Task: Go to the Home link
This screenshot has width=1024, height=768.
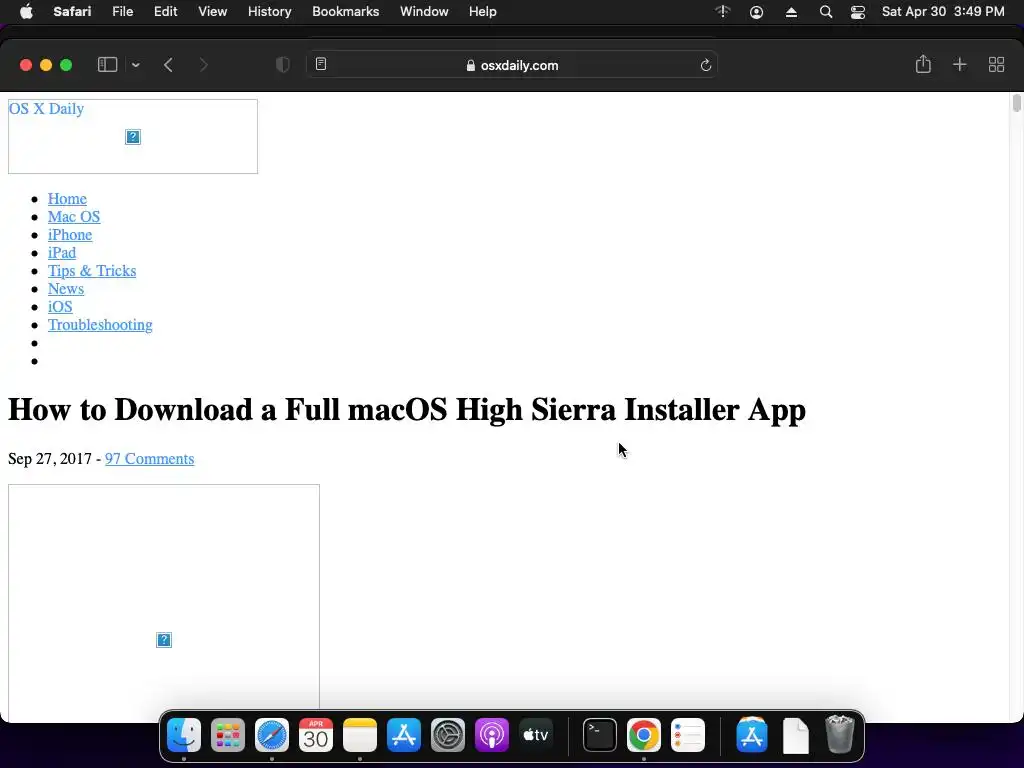Action: (x=67, y=199)
